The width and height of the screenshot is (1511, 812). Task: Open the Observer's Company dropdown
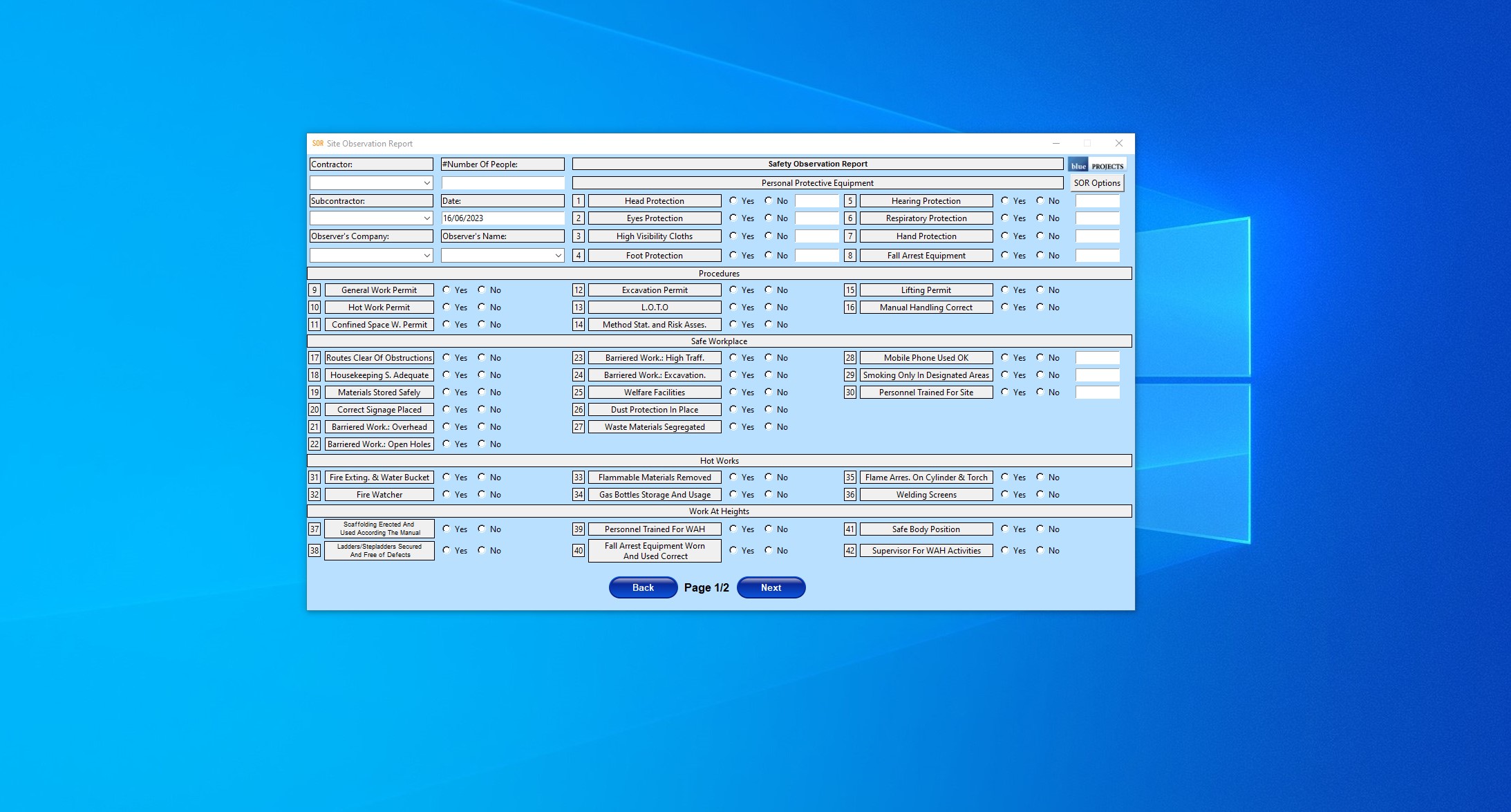click(426, 256)
